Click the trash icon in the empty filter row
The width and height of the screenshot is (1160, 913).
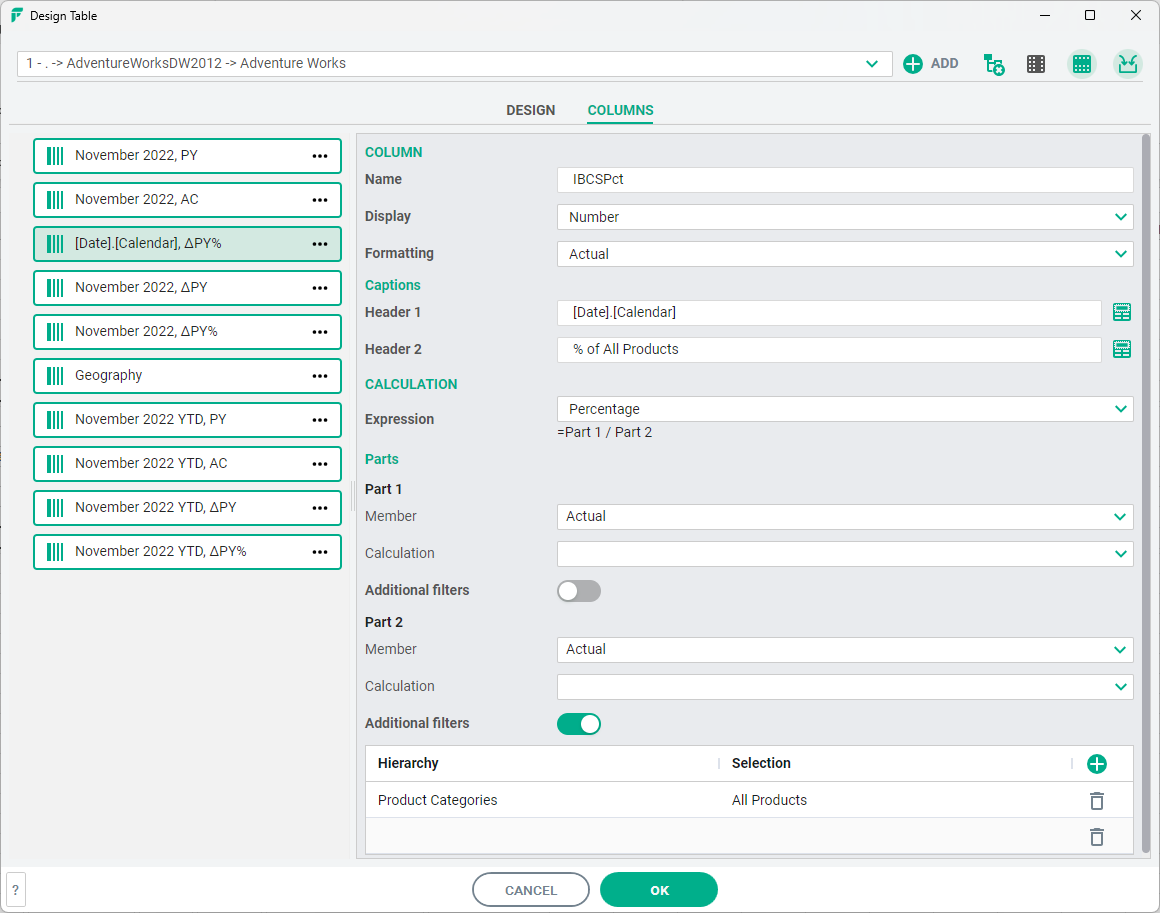(x=1096, y=837)
